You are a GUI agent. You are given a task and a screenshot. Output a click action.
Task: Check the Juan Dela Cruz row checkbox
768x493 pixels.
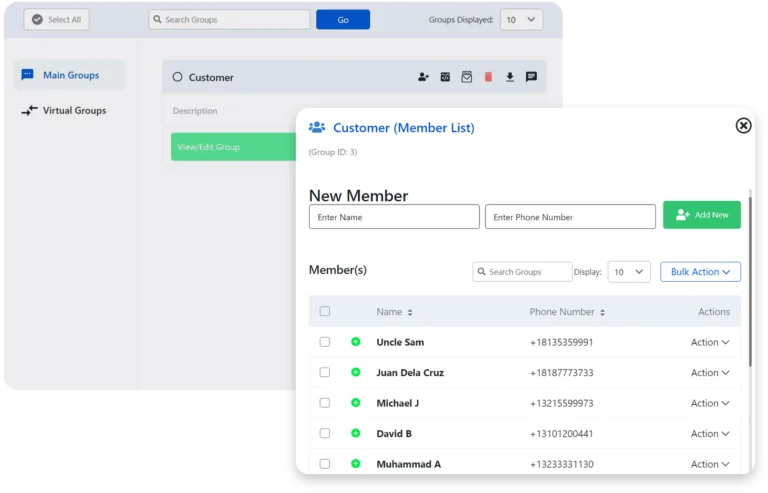tap(325, 372)
